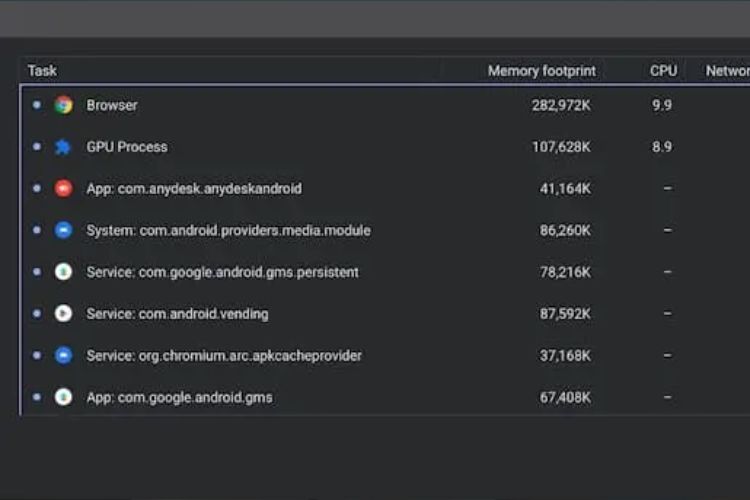Click the CPU value 9.9
The width and height of the screenshot is (750, 500).
tap(662, 105)
